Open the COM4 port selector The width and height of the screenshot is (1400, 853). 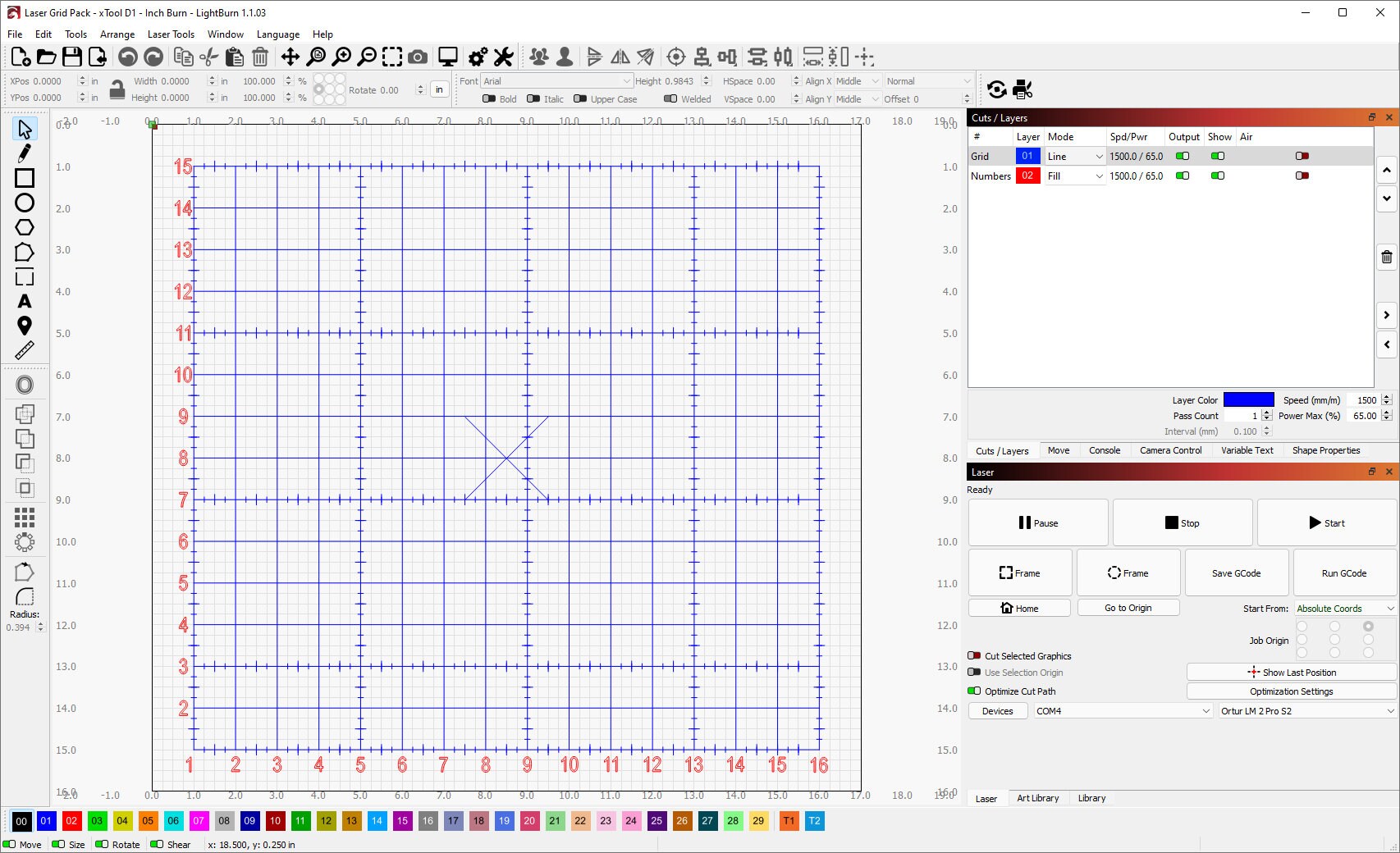[x=1120, y=711]
